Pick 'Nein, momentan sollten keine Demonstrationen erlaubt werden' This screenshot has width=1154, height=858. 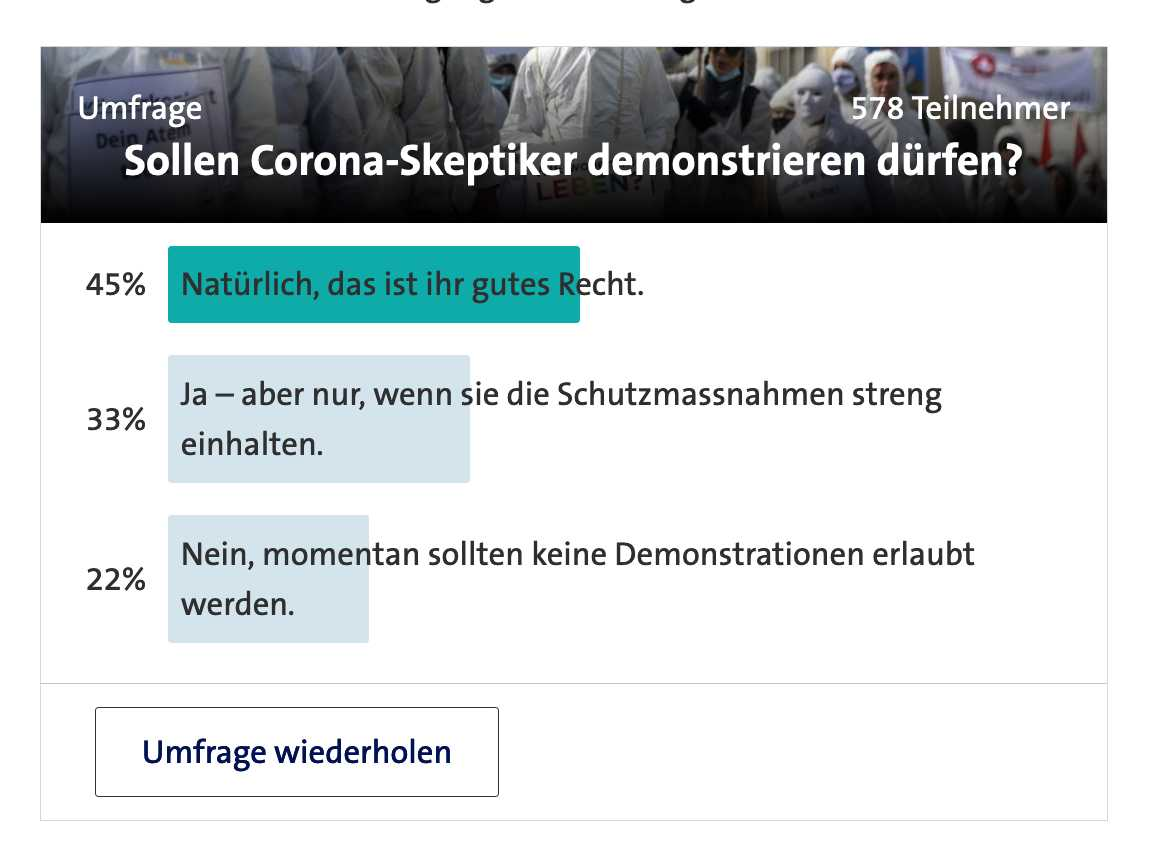pos(578,578)
